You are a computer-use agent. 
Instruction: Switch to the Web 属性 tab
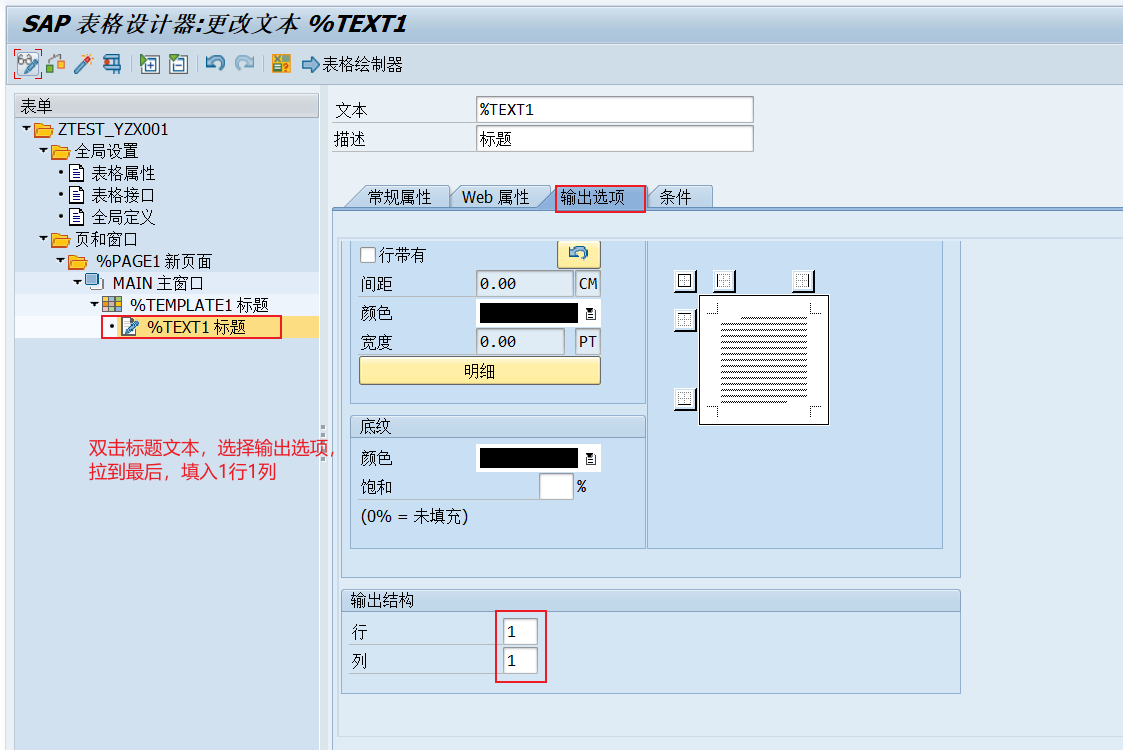point(498,196)
